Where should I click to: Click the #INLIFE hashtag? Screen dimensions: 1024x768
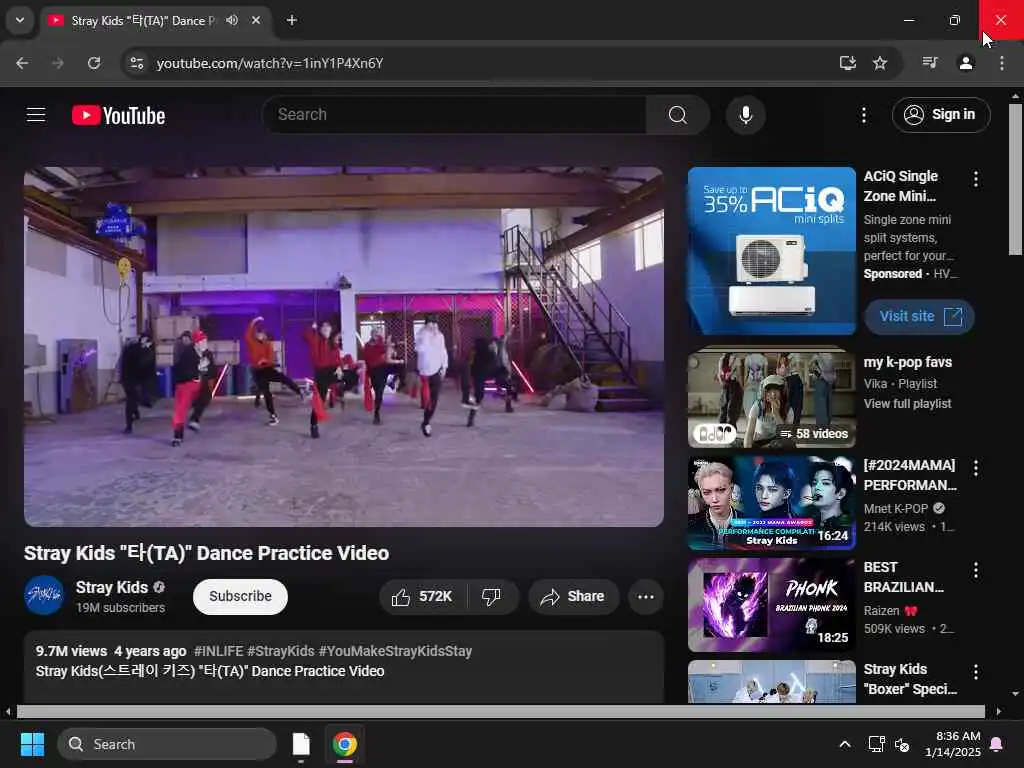pos(218,651)
